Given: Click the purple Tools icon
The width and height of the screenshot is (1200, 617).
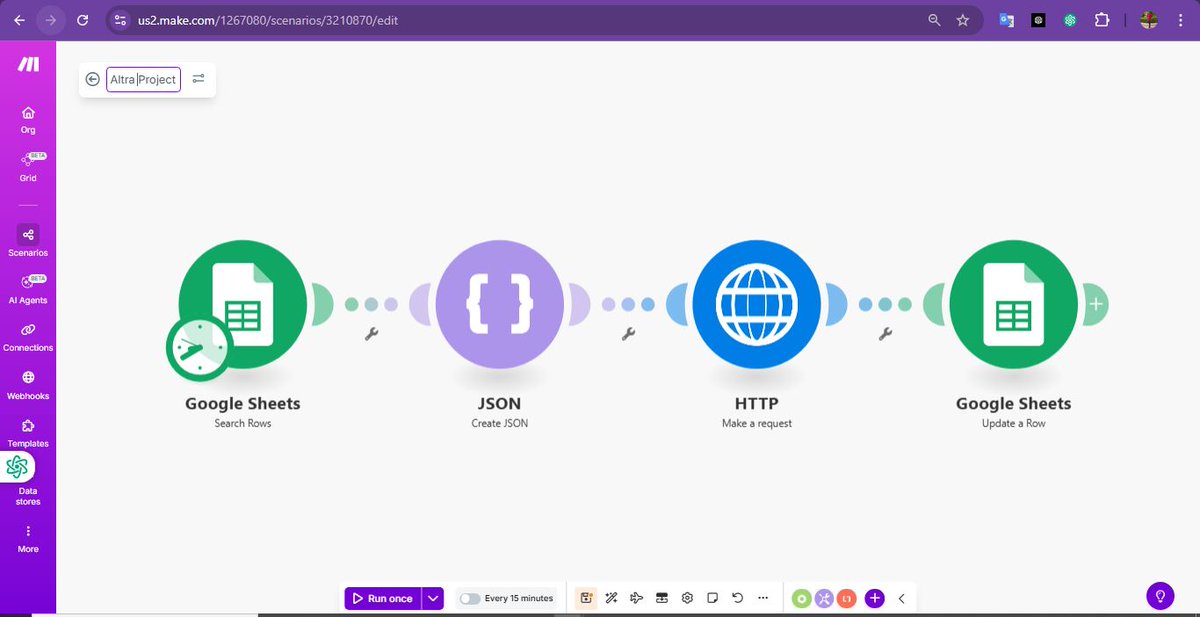Looking at the screenshot, I should tap(824, 598).
